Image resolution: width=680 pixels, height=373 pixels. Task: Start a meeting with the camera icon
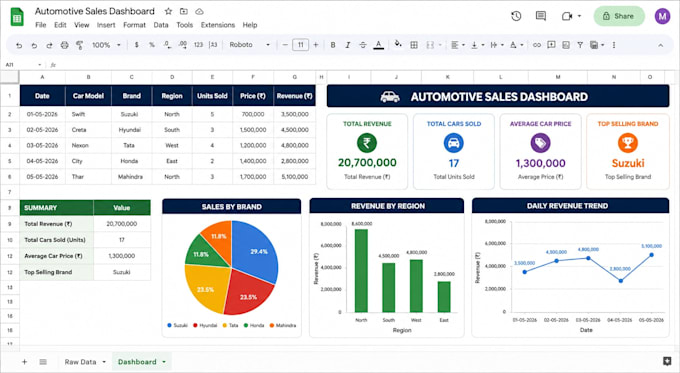[x=566, y=16]
